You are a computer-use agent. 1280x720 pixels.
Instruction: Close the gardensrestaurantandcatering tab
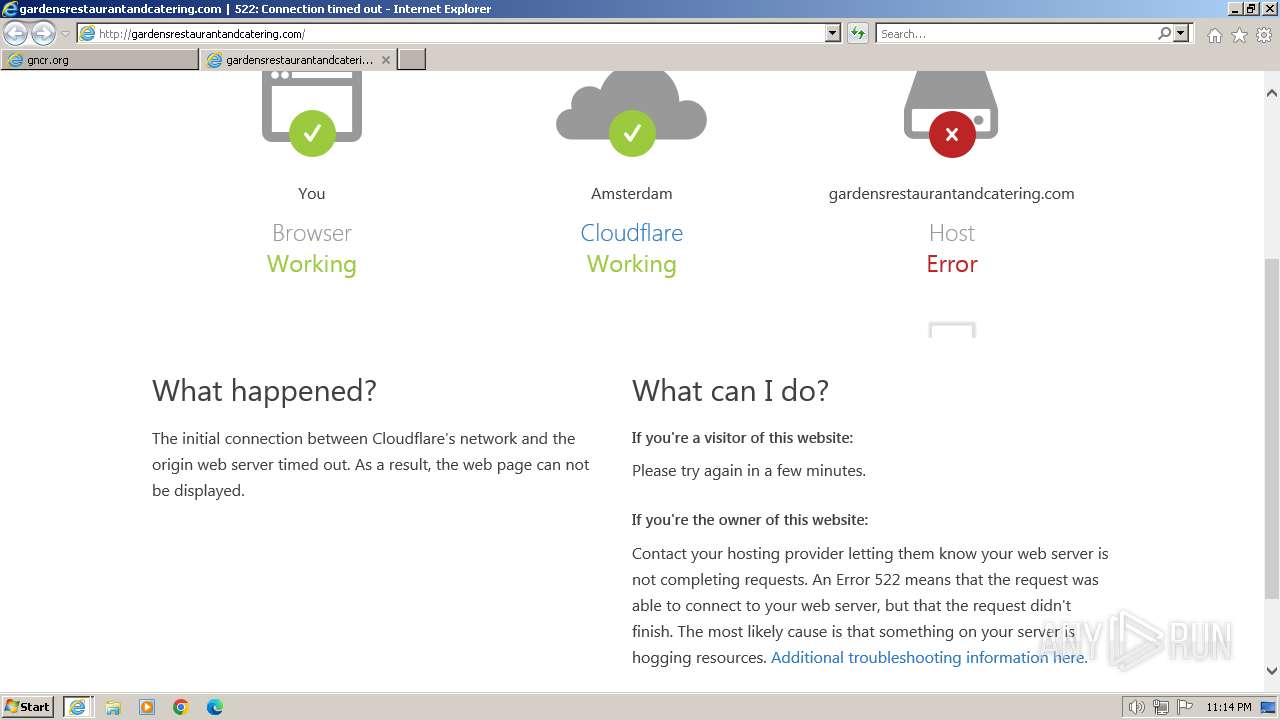pyautogui.click(x=386, y=60)
